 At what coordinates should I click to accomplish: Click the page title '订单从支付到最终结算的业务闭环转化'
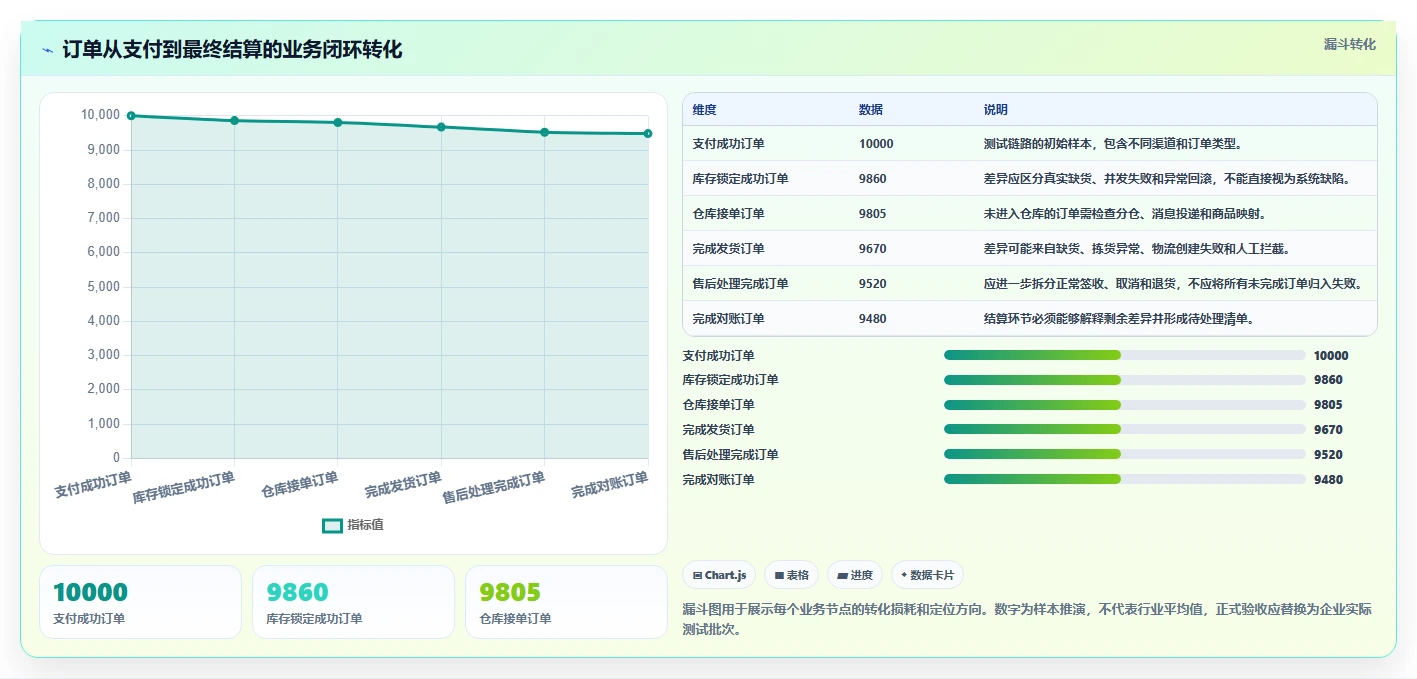pyautogui.click(x=232, y=50)
